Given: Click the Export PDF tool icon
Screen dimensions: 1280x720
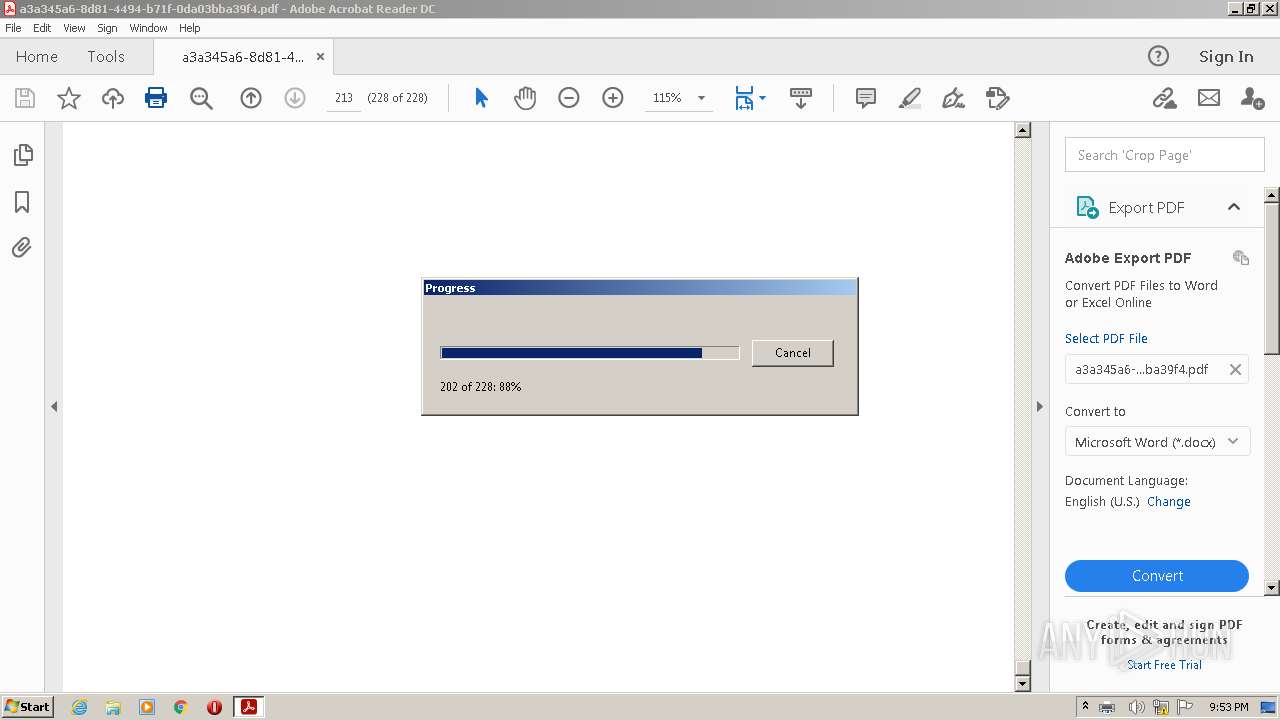Looking at the screenshot, I should tap(1086, 207).
